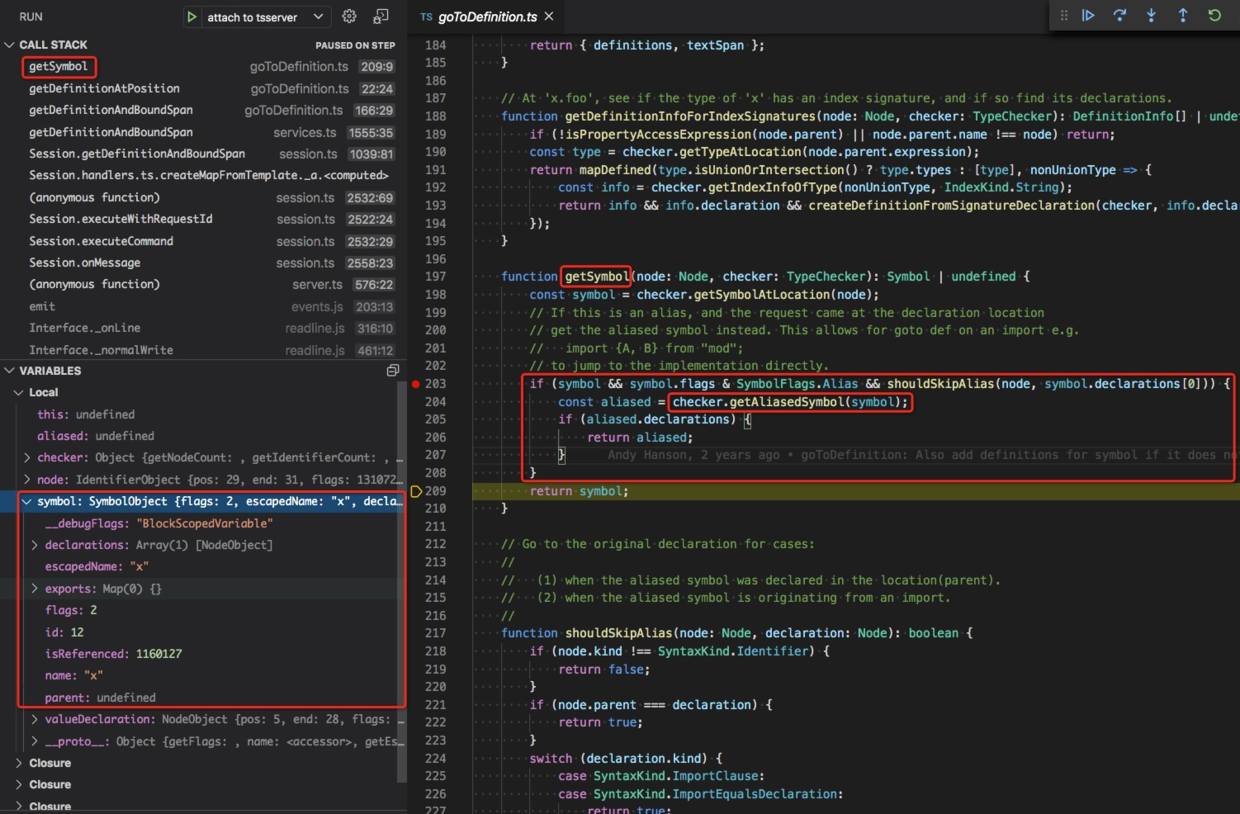The width and height of the screenshot is (1240, 814).
Task: Click the 'this: undefined' variable row
Action: pyautogui.click(x=205, y=415)
